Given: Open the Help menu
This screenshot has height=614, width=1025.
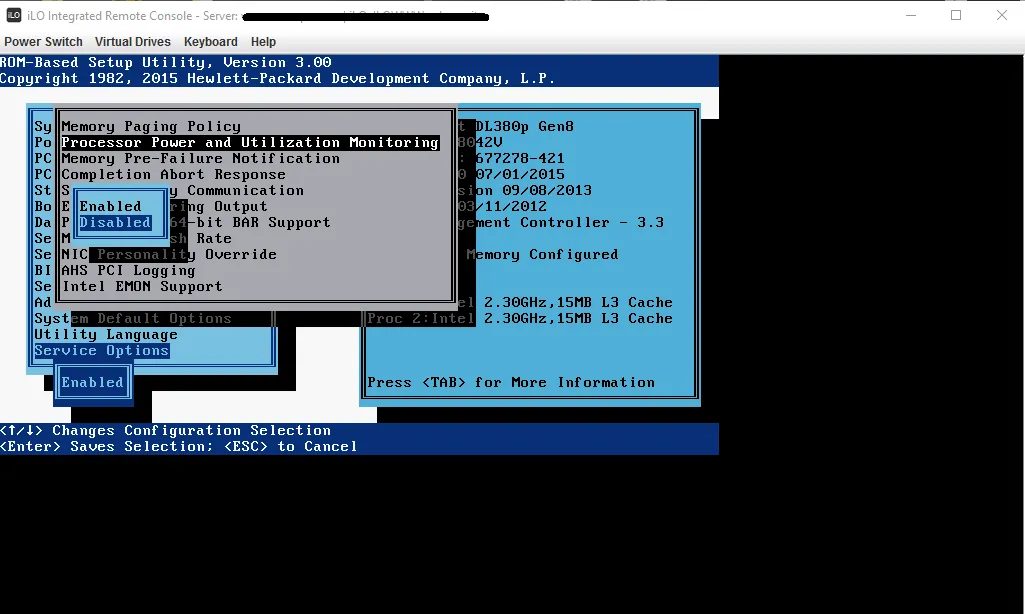Looking at the screenshot, I should (x=263, y=41).
